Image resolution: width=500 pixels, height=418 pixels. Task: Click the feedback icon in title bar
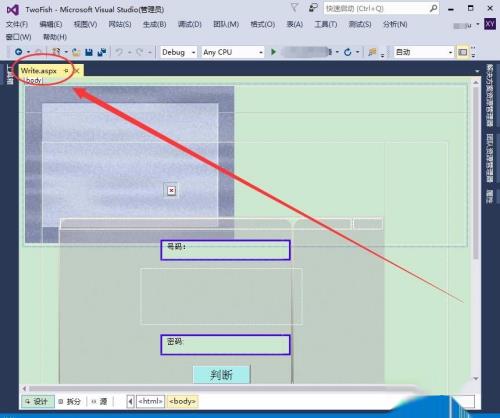(x=313, y=8)
